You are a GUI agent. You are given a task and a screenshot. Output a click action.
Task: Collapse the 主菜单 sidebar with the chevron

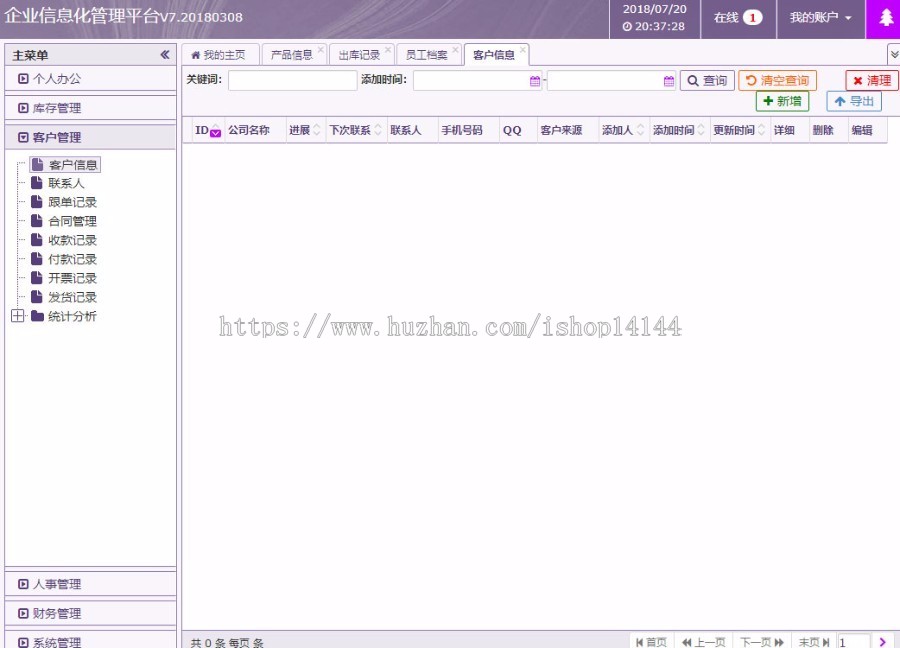pos(166,55)
